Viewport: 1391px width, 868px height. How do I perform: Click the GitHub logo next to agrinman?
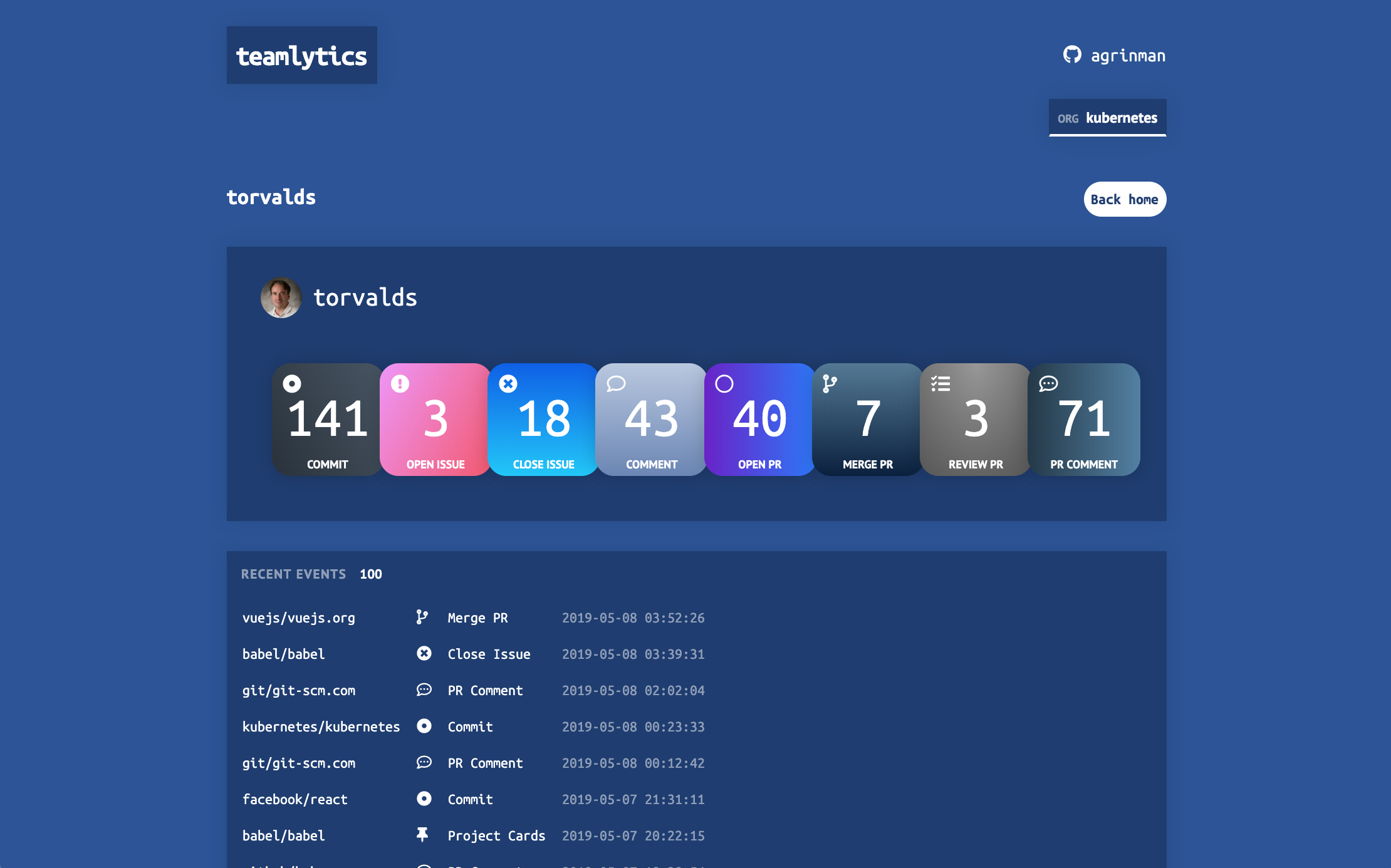pyautogui.click(x=1073, y=55)
